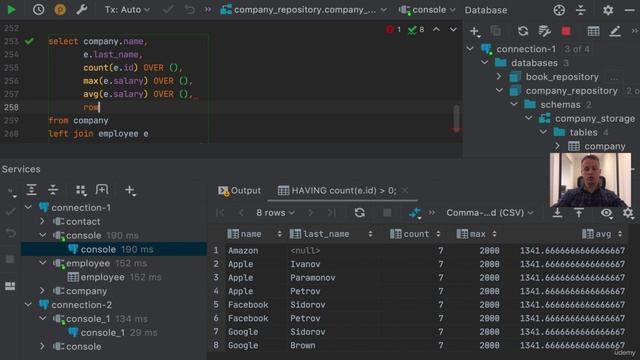Collapse all services icon in Services toolbar

[x=53, y=190]
